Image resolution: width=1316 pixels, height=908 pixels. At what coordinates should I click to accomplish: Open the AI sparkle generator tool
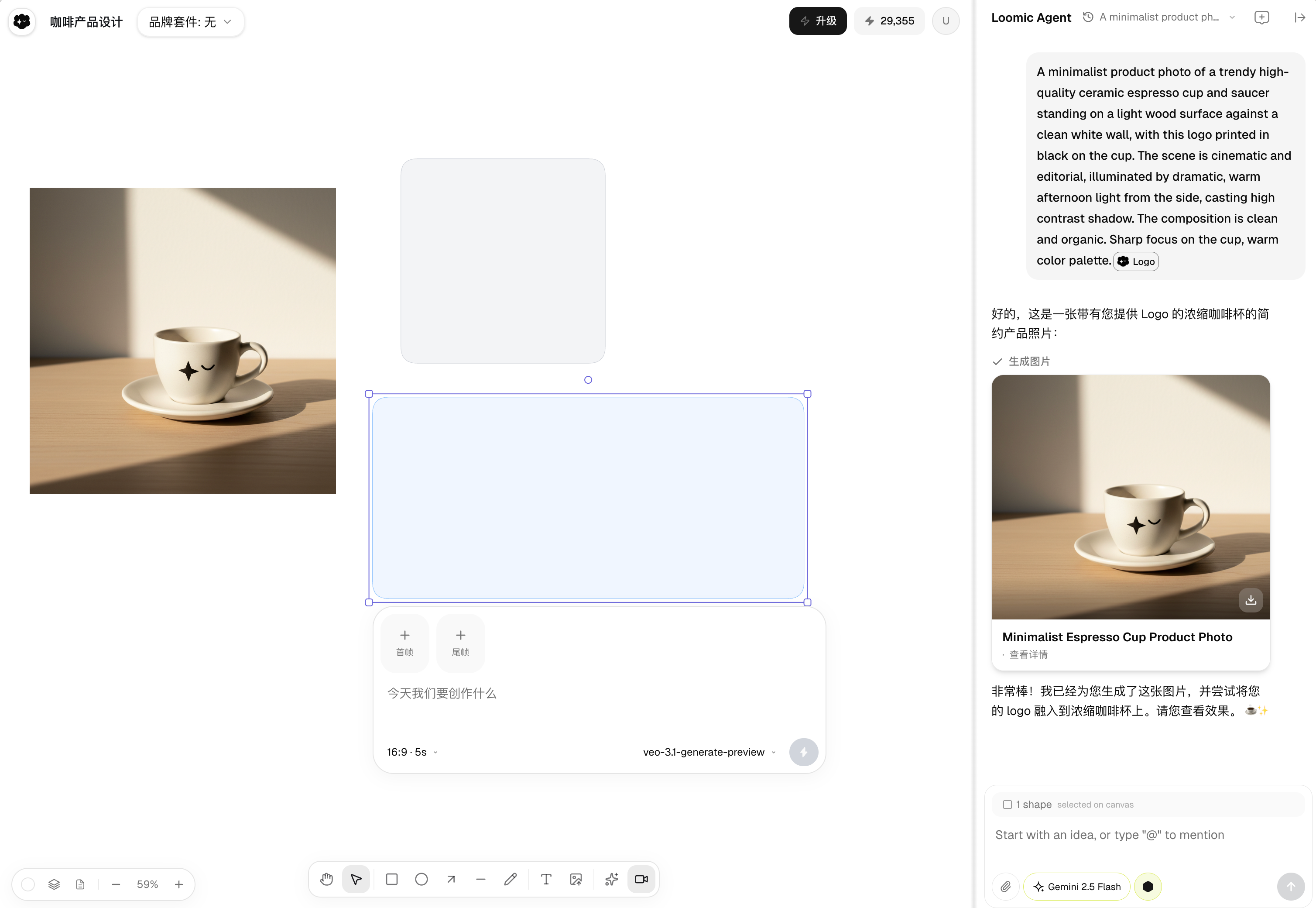611,880
